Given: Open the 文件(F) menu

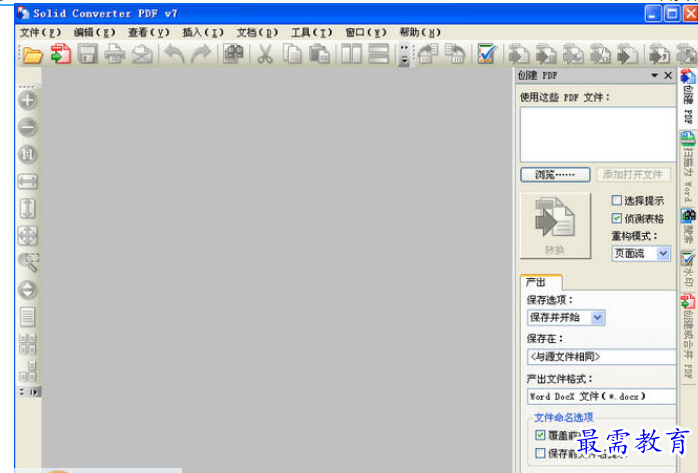Looking at the screenshot, I should point(41,32).
